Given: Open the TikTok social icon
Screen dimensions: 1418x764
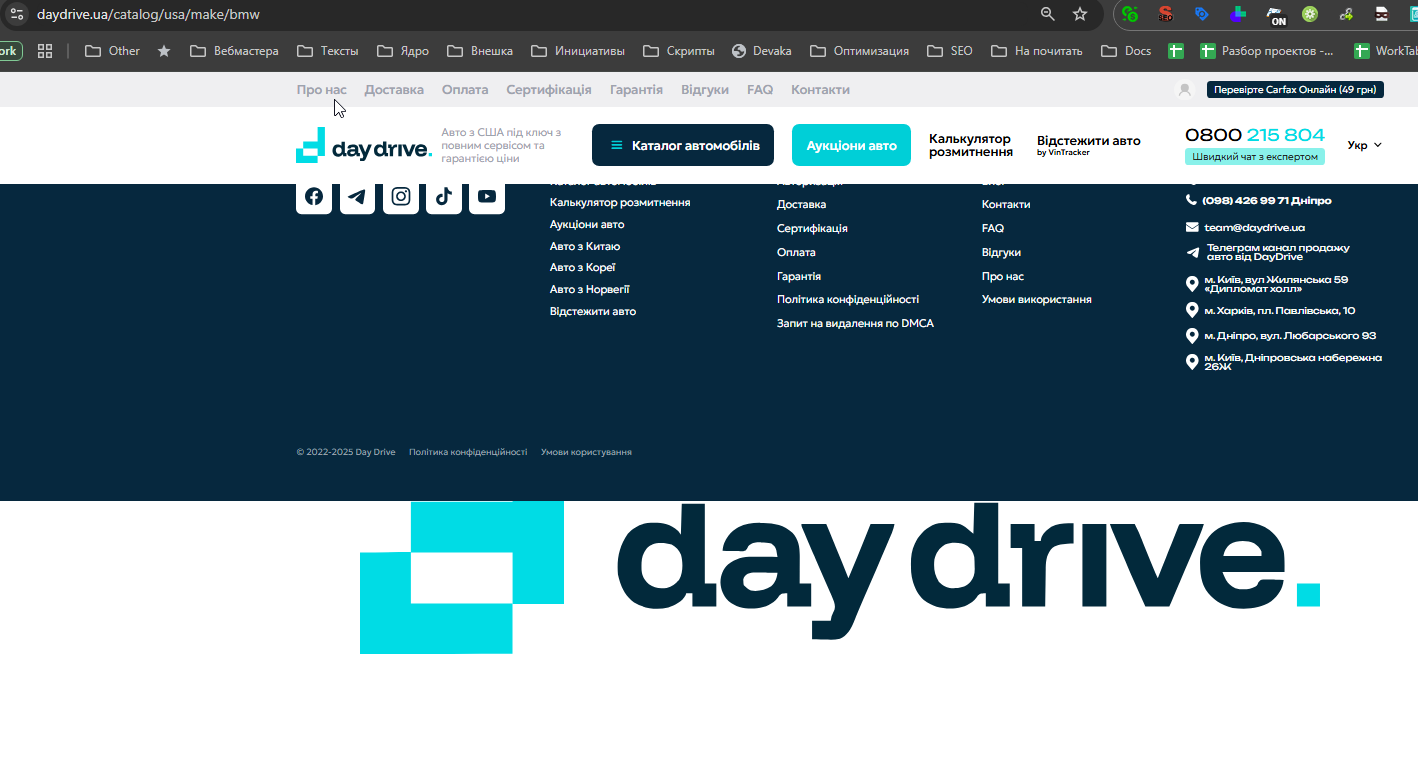Looking at the screenshot, I should 444,197.
